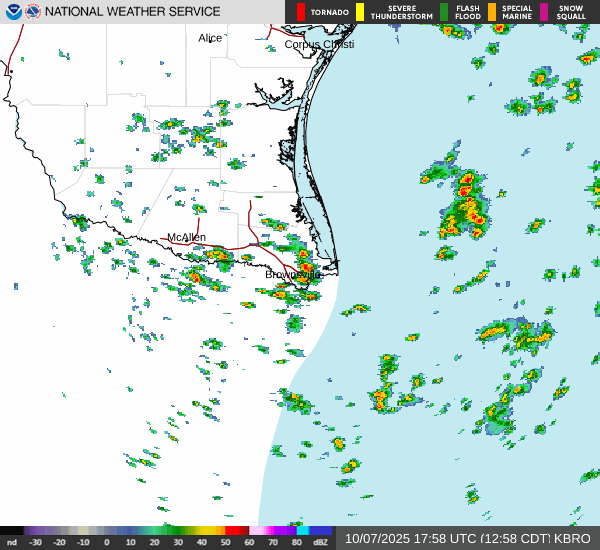Viewport: 600px width, 550px height.
Task: Click the Corpus Christi city label
Action: tap(319, 44)
